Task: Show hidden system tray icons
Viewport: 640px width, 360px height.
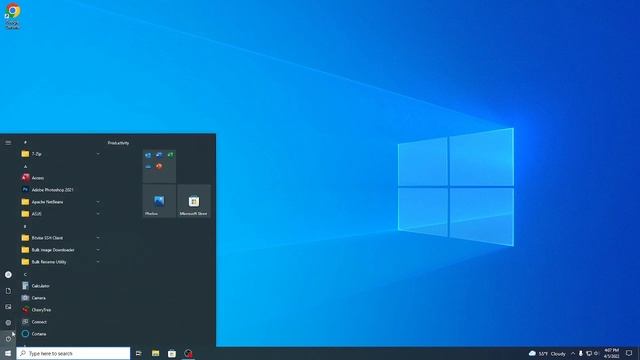Action: coord(573,353)
